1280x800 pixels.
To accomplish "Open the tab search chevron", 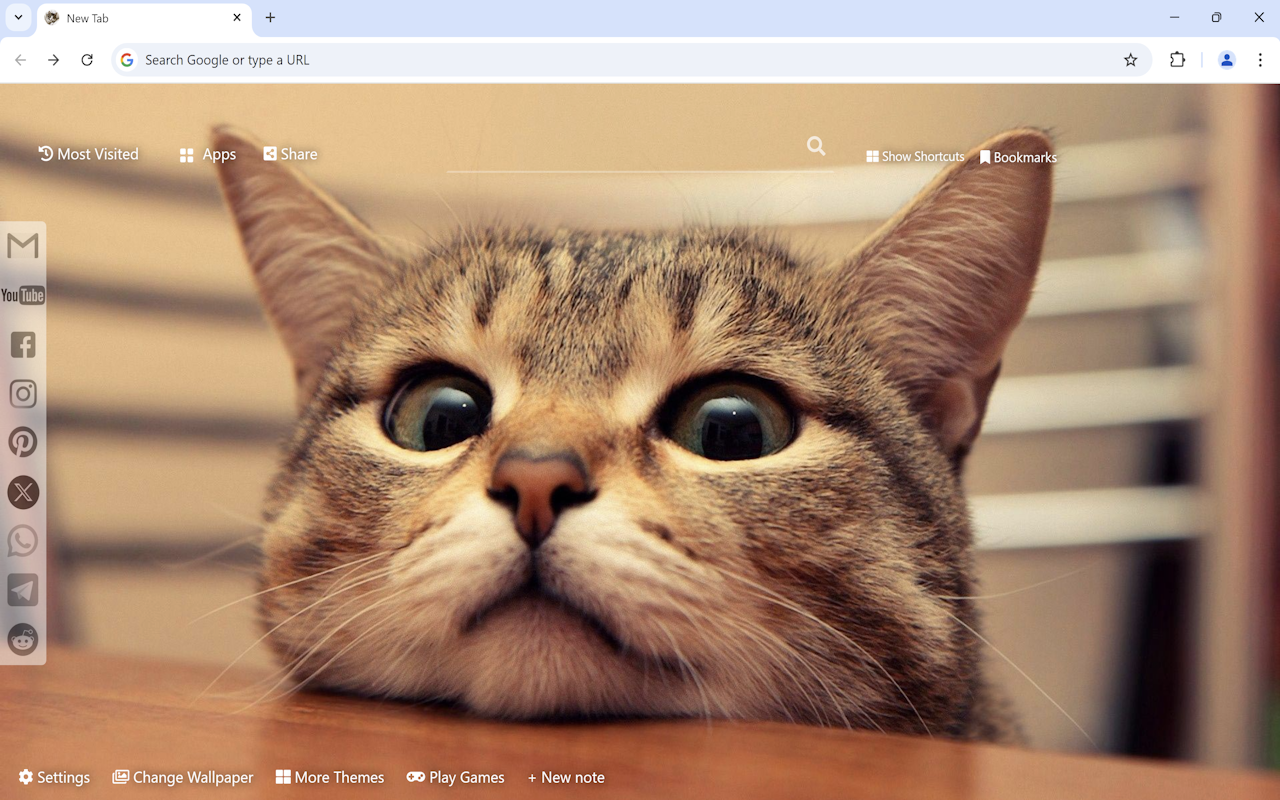I will pos(17,17).
